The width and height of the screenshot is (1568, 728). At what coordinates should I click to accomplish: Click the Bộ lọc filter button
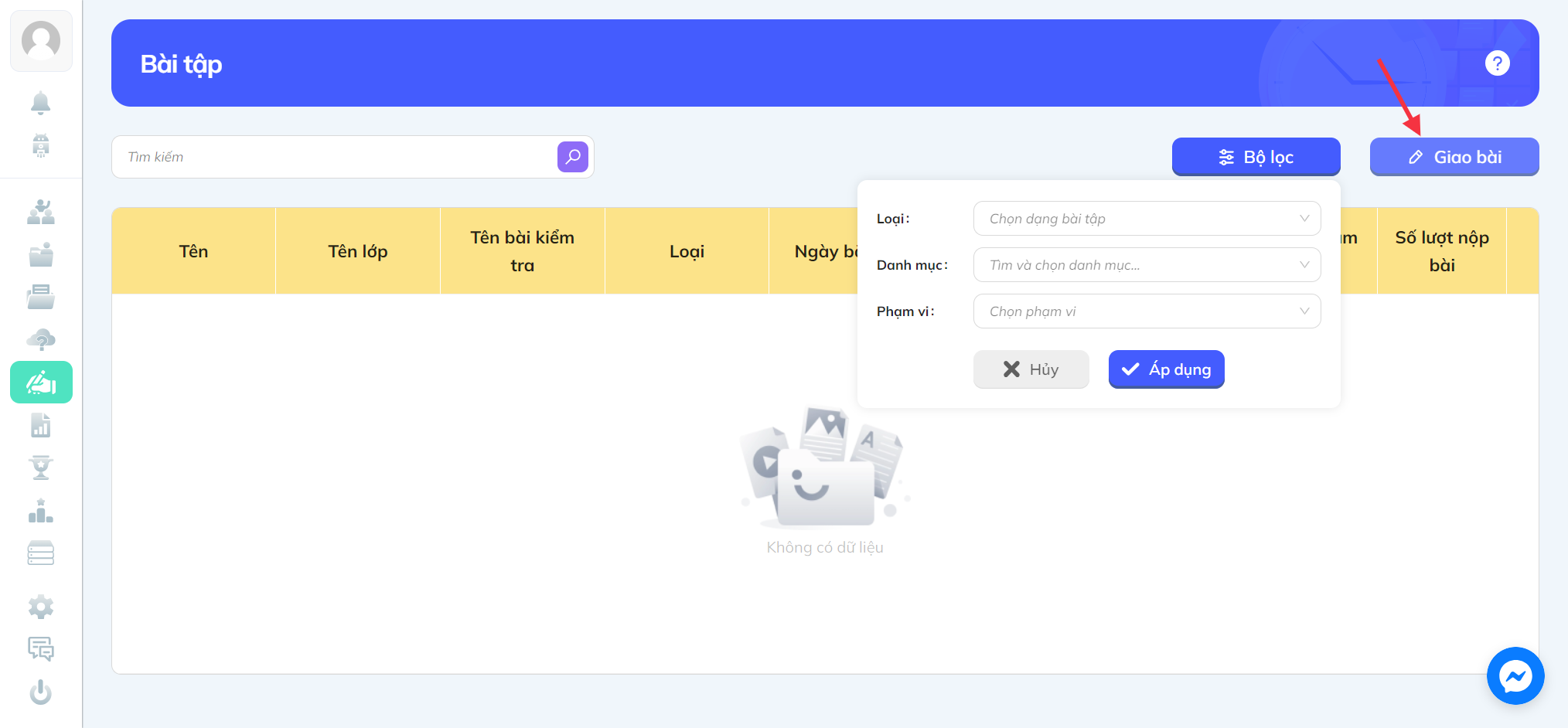pos(1256,157)
